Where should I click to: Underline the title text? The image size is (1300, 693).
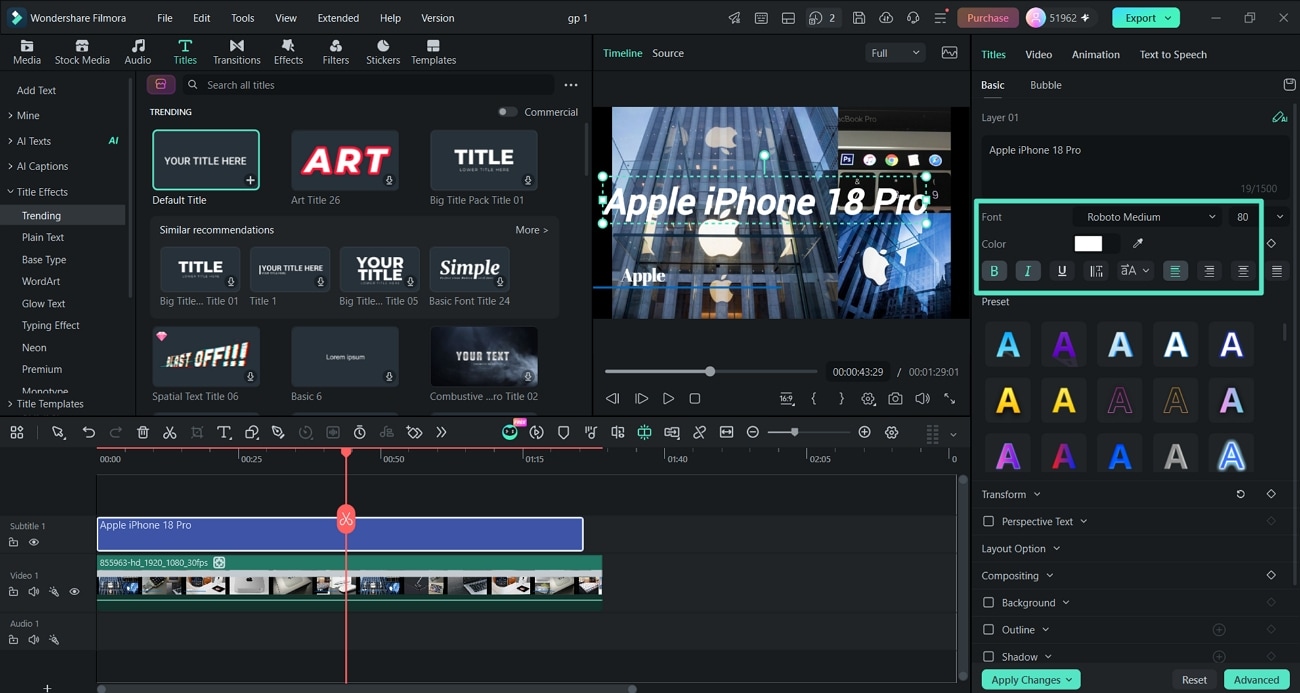coord(1062,271)
